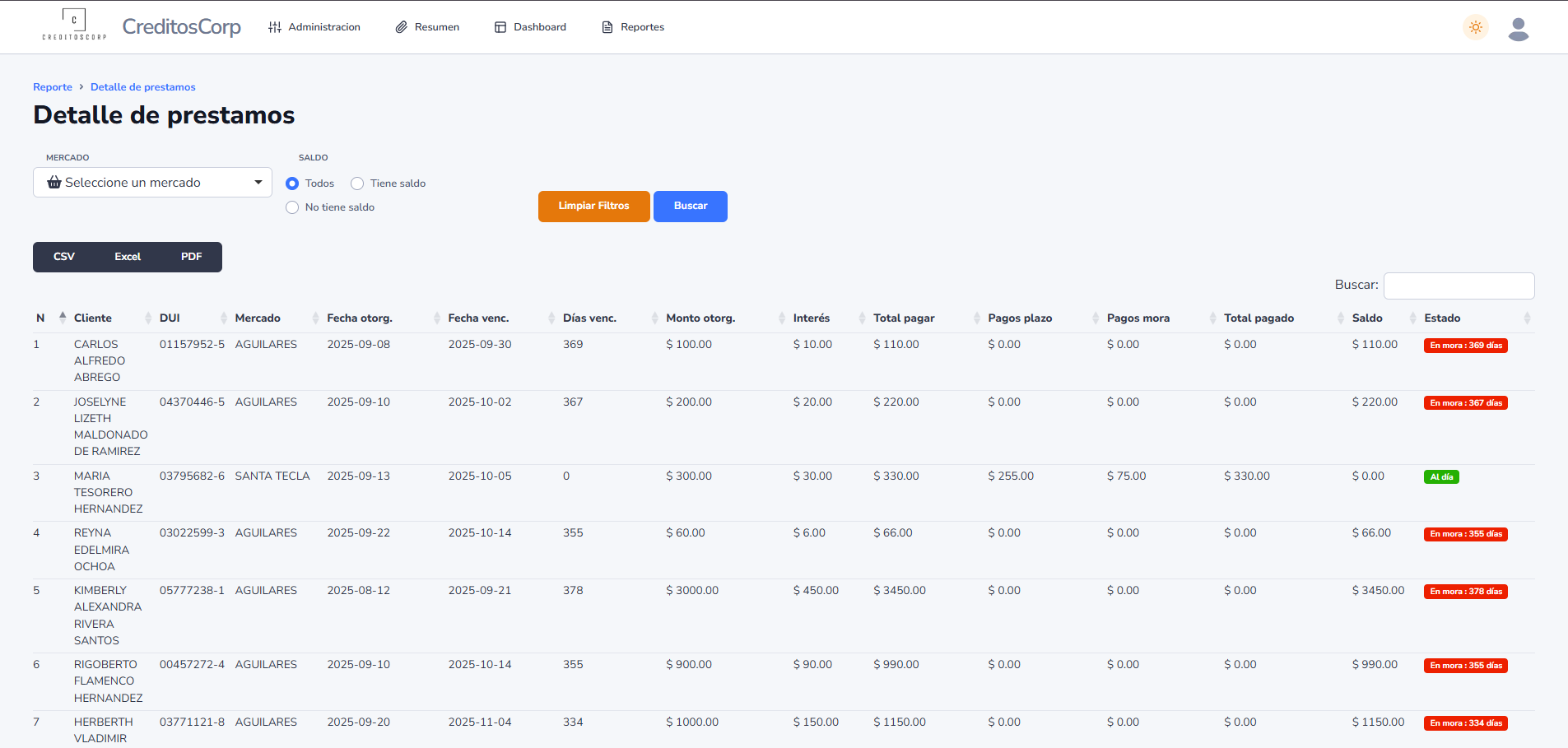The image size is (1568, 748).
Task: Click the Reportes document icon
Action: [607, 27]
